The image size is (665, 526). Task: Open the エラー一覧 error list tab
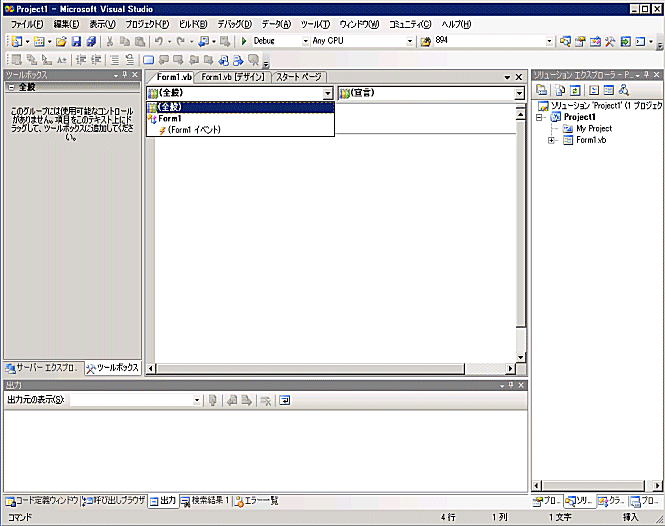(257, 501)
